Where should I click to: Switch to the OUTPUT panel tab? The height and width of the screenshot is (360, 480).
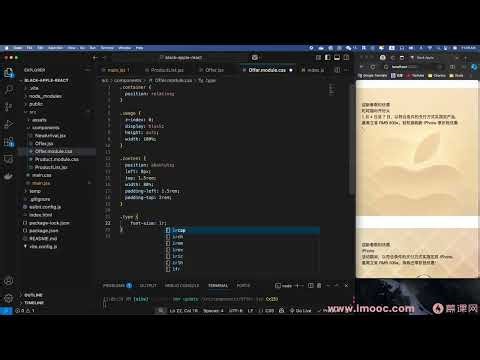148,286
